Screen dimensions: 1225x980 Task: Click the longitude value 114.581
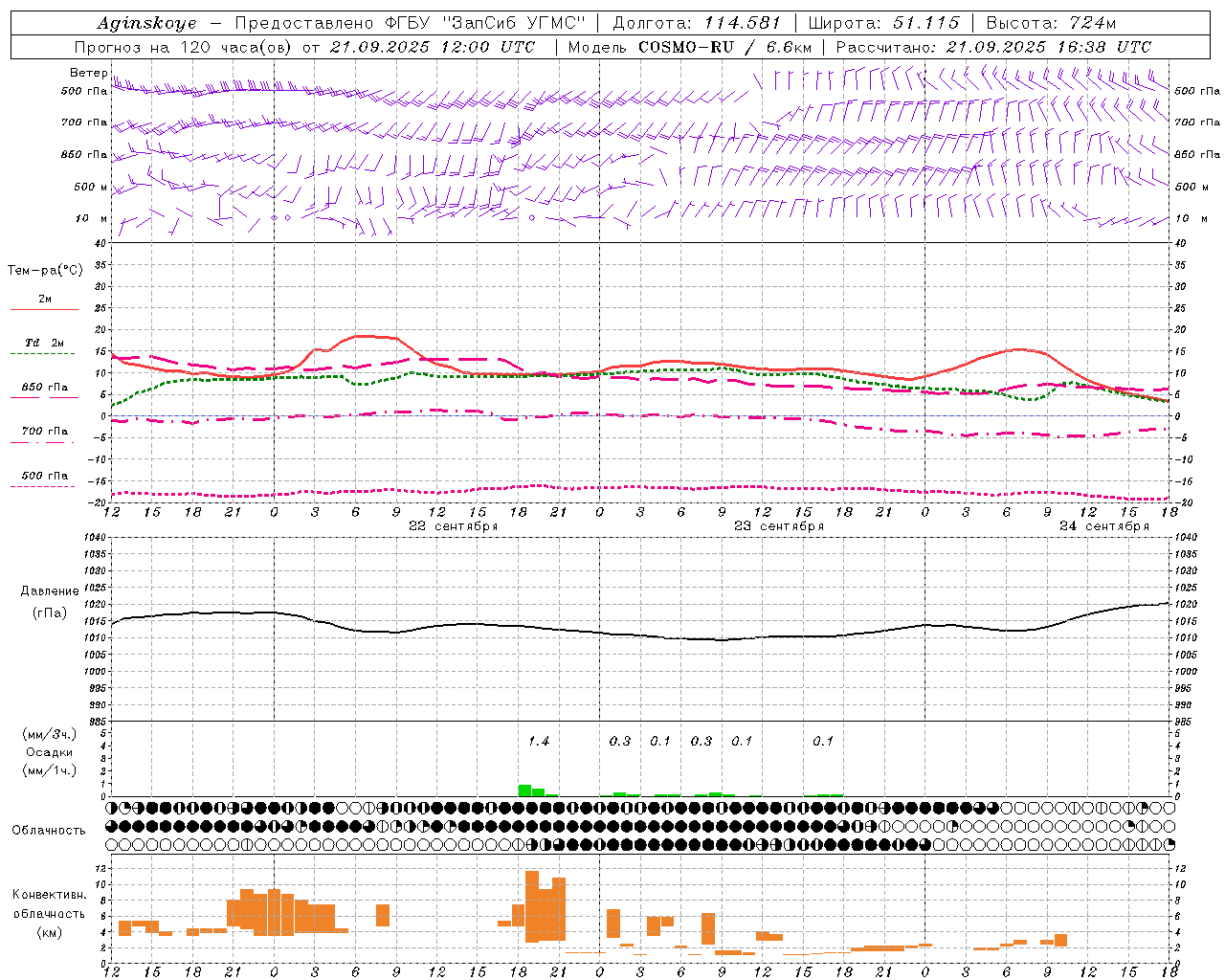point(743,23)
